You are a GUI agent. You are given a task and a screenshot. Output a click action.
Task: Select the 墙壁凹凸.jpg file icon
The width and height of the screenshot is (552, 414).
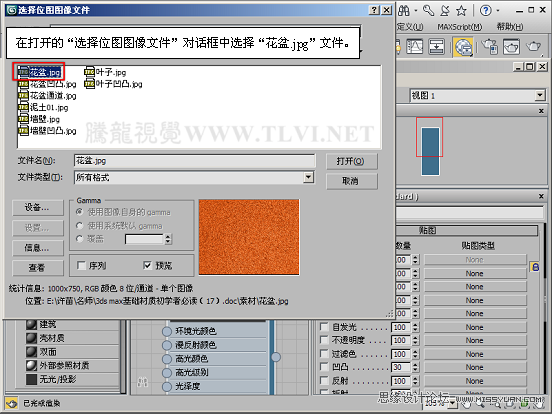23,131
